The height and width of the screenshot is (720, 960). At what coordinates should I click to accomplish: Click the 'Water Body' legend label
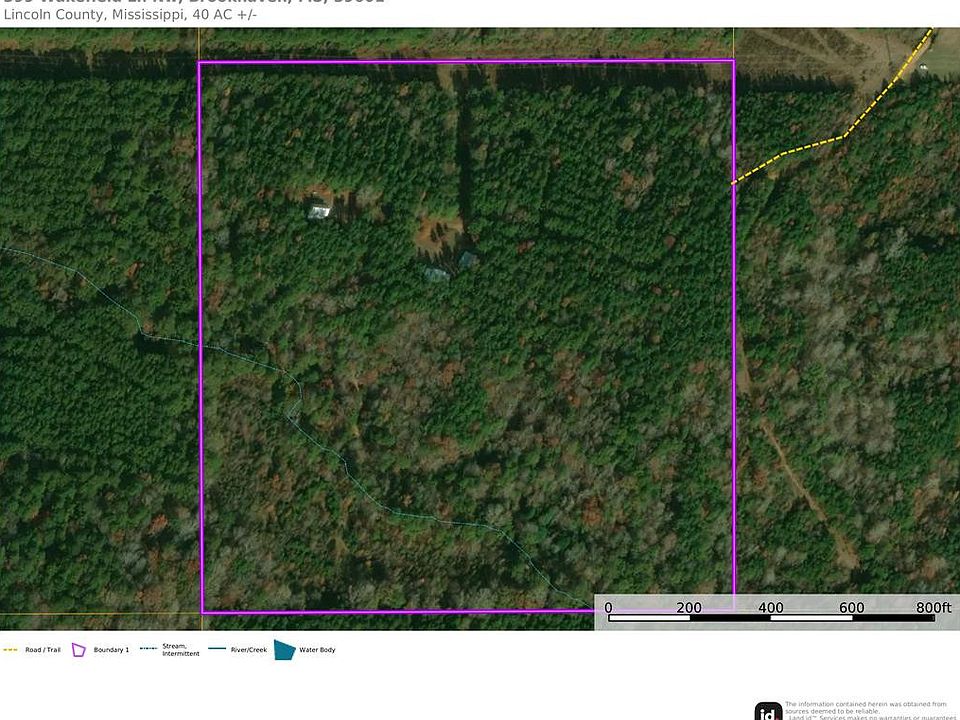click(x=317, y=650)
